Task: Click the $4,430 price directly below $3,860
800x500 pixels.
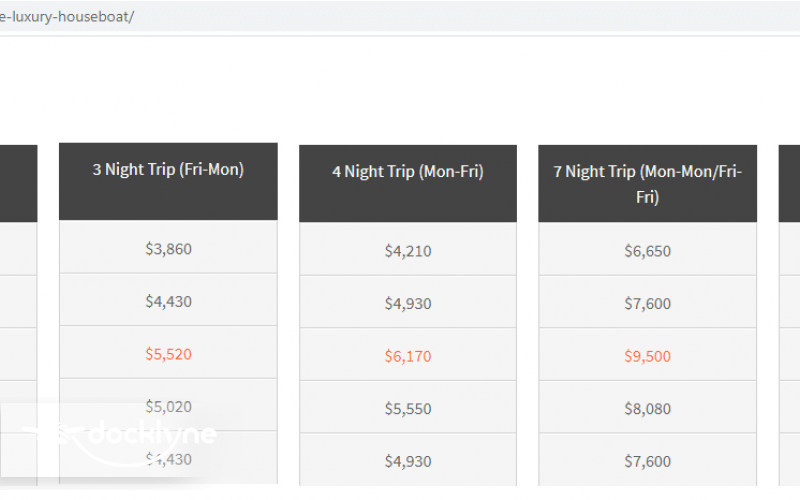Action: coord(168,301)
